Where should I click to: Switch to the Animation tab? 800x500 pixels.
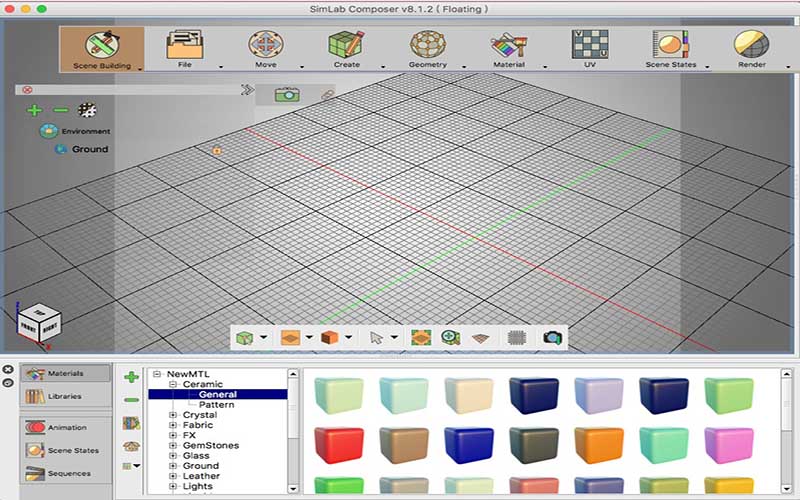coord(66,428)
